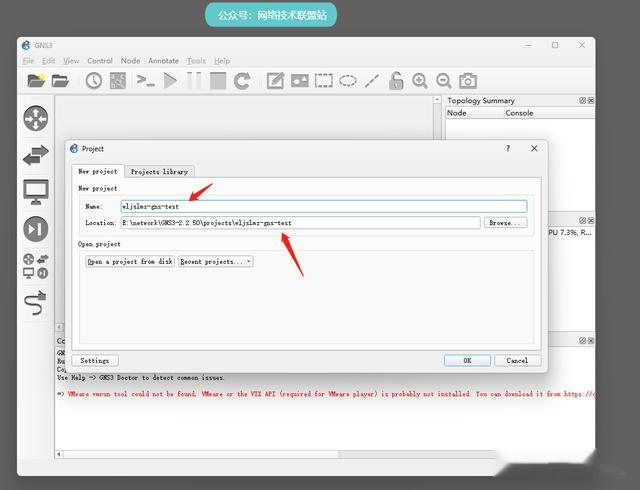Viewport: 640px width, 490px height.
Task: Browse security devices sidebar icon
Action: (36, 229)
